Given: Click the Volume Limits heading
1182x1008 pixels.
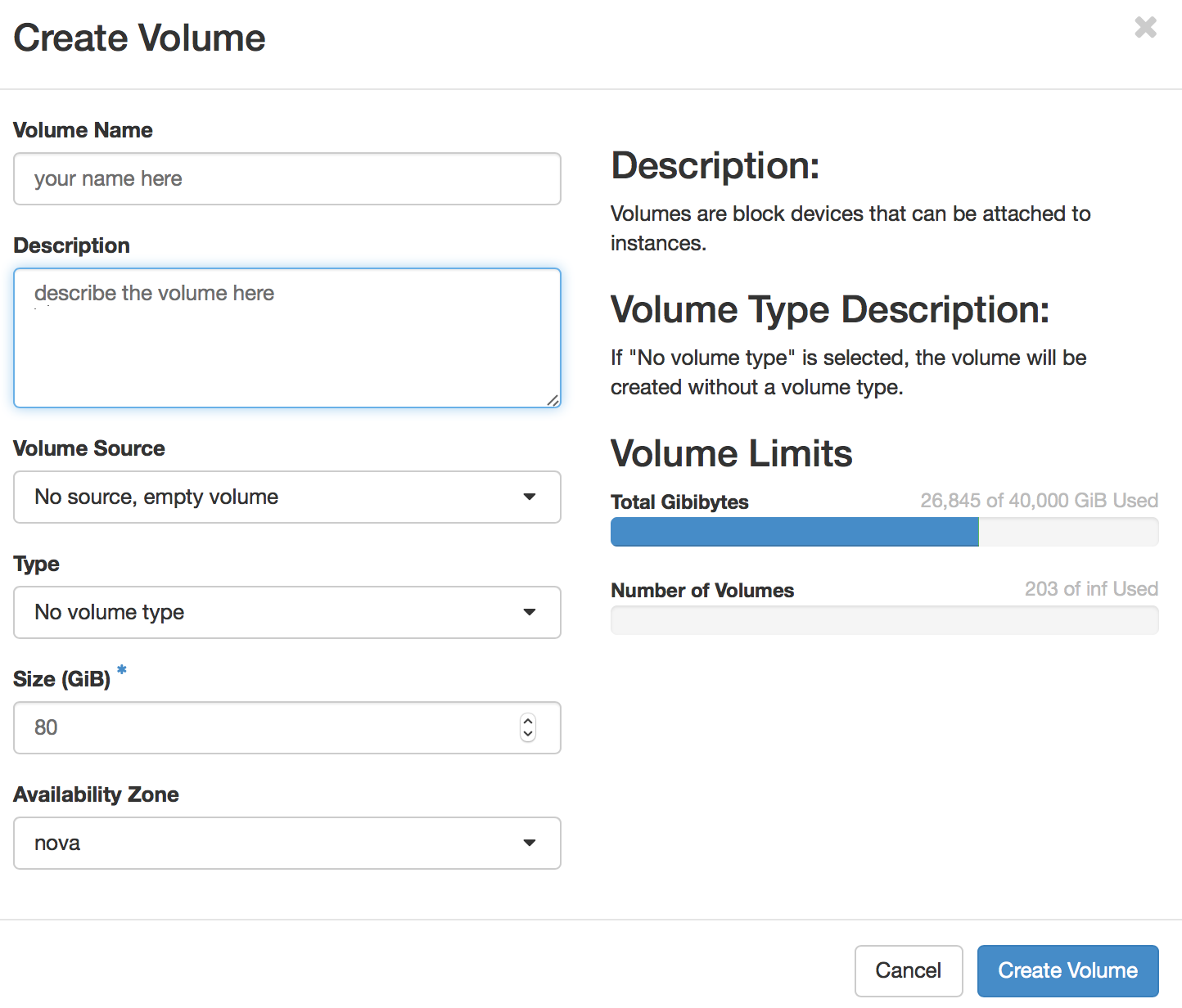Looking at the screenshot, I should point(731,453).
